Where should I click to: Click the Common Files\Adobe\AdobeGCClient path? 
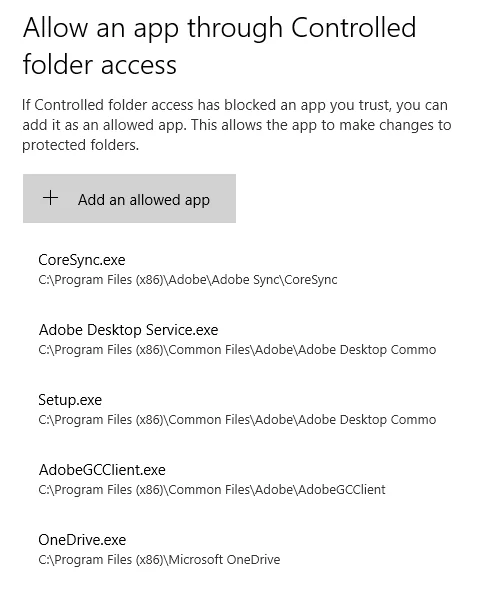point(212,490)
